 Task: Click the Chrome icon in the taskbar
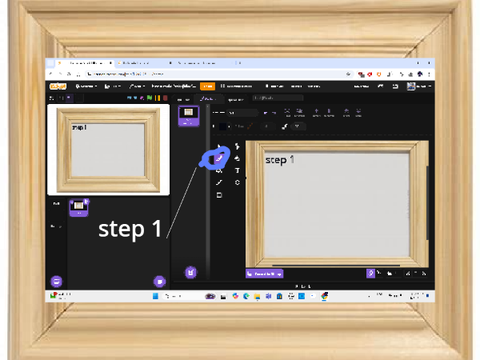coord(324,296)
